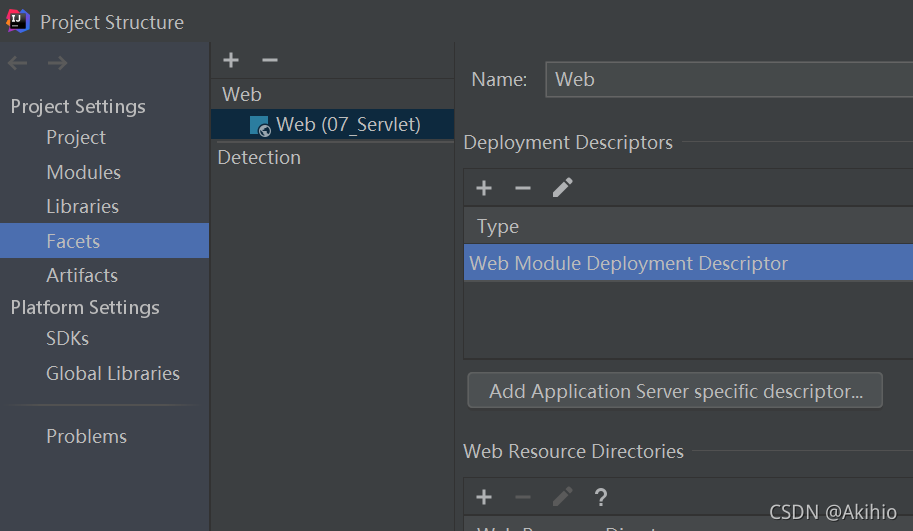Open the Libraries section
This screenshot has width=913, height=531.
(x=82, y=206)
